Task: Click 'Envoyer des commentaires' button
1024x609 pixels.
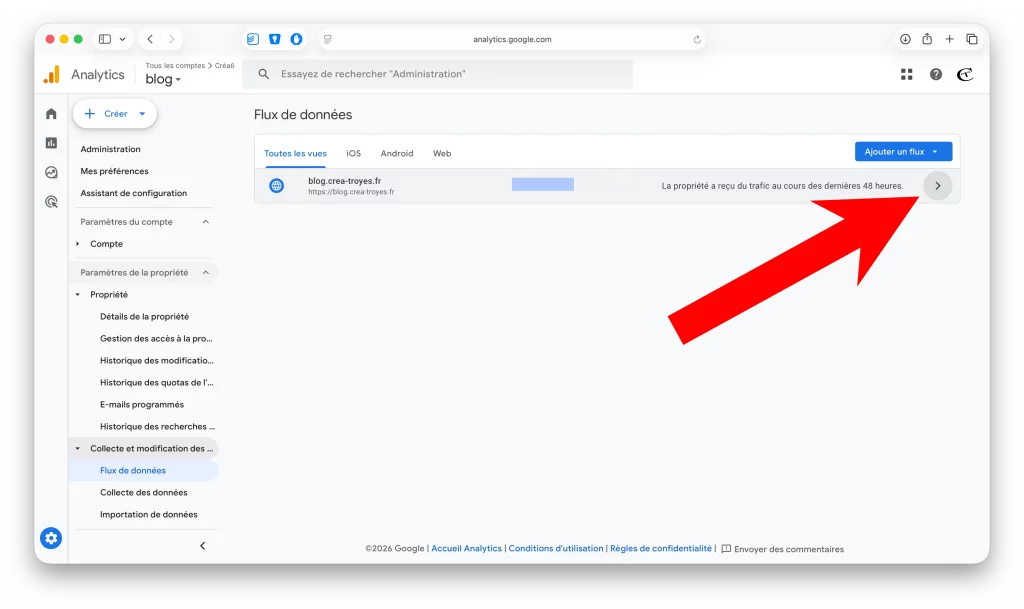Action: (783, 549)
